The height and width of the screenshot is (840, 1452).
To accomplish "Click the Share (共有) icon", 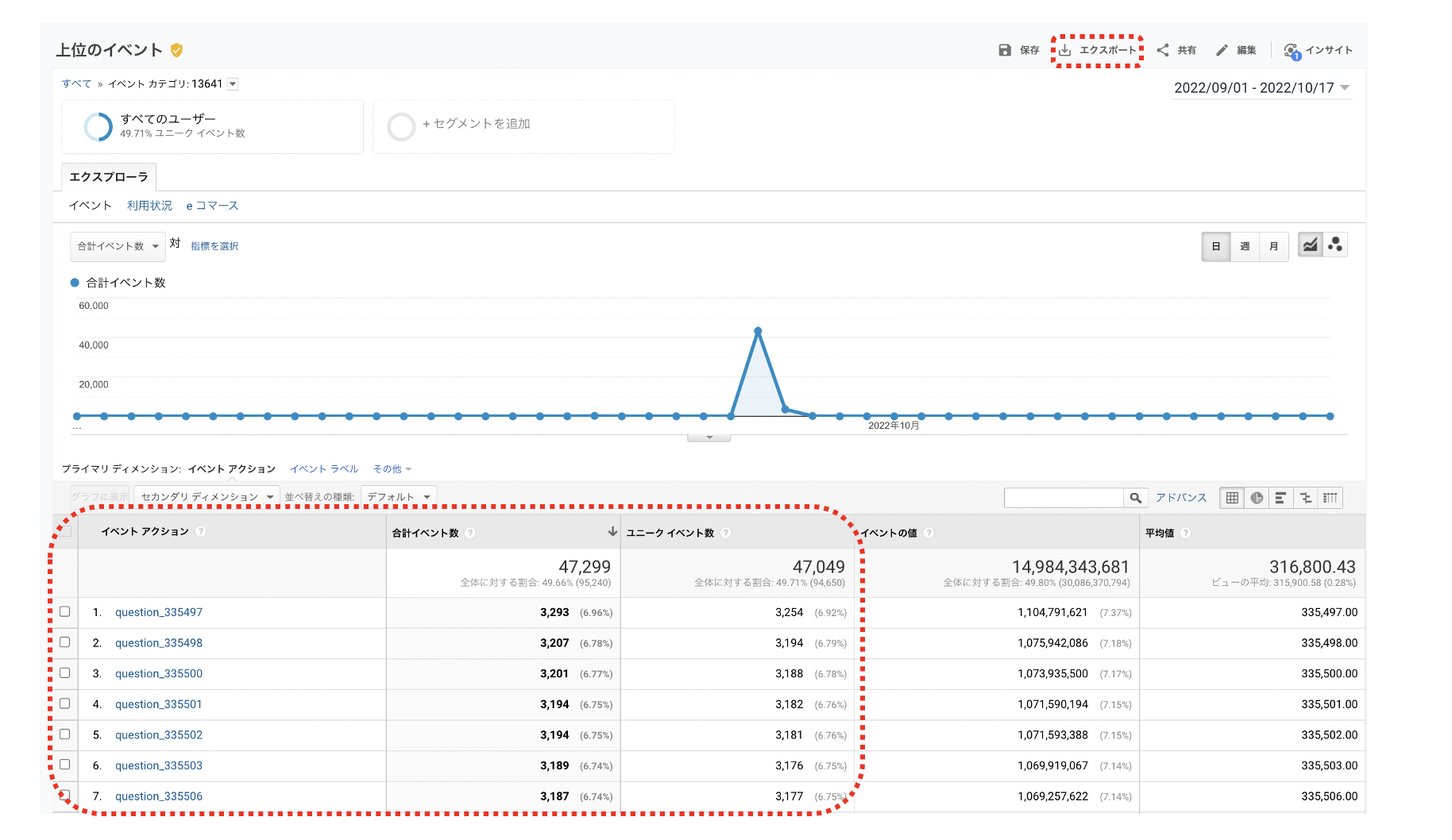I will [1163, 50].
